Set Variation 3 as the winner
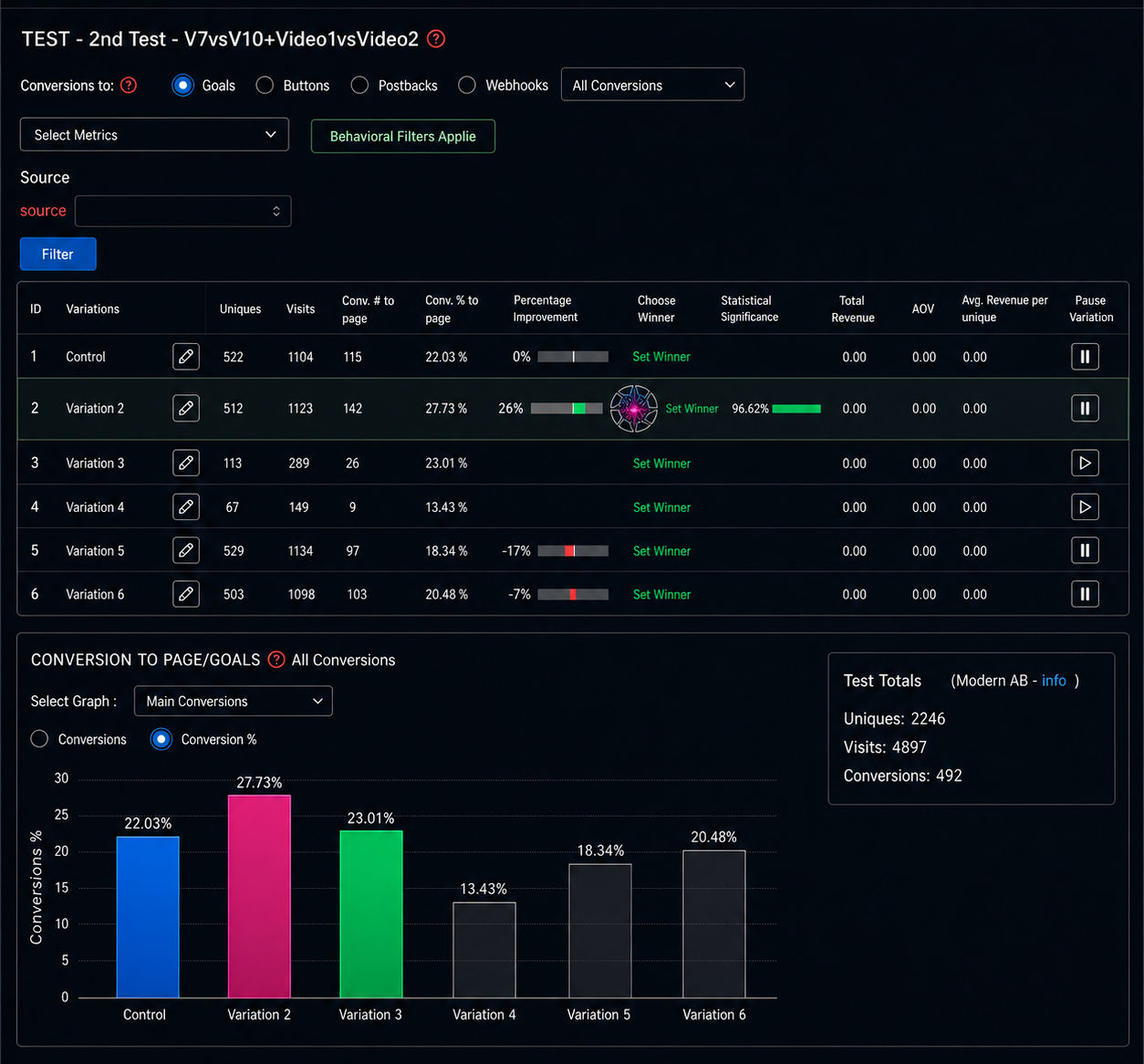Image resolution: width=1144 pixels, height=1064 pixels. [661, 464]
